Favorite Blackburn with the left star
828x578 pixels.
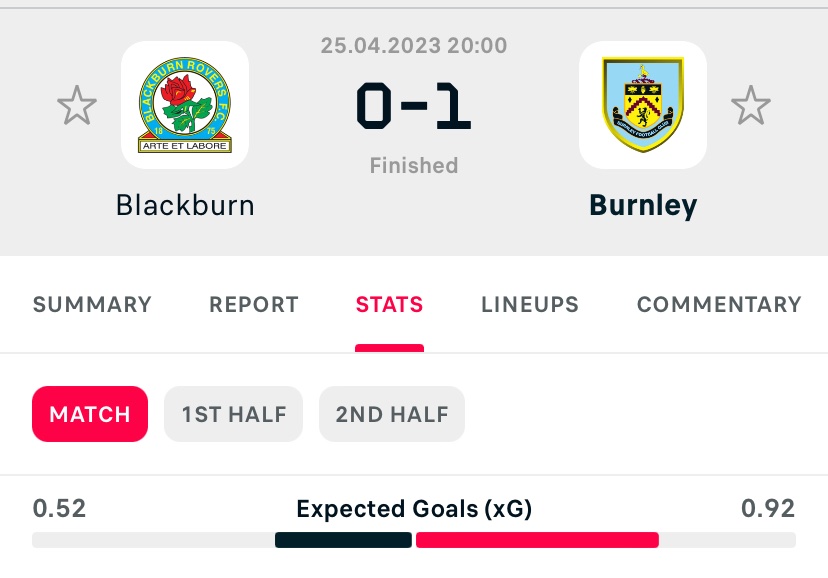pyautogui.click(x=77, y=105)
